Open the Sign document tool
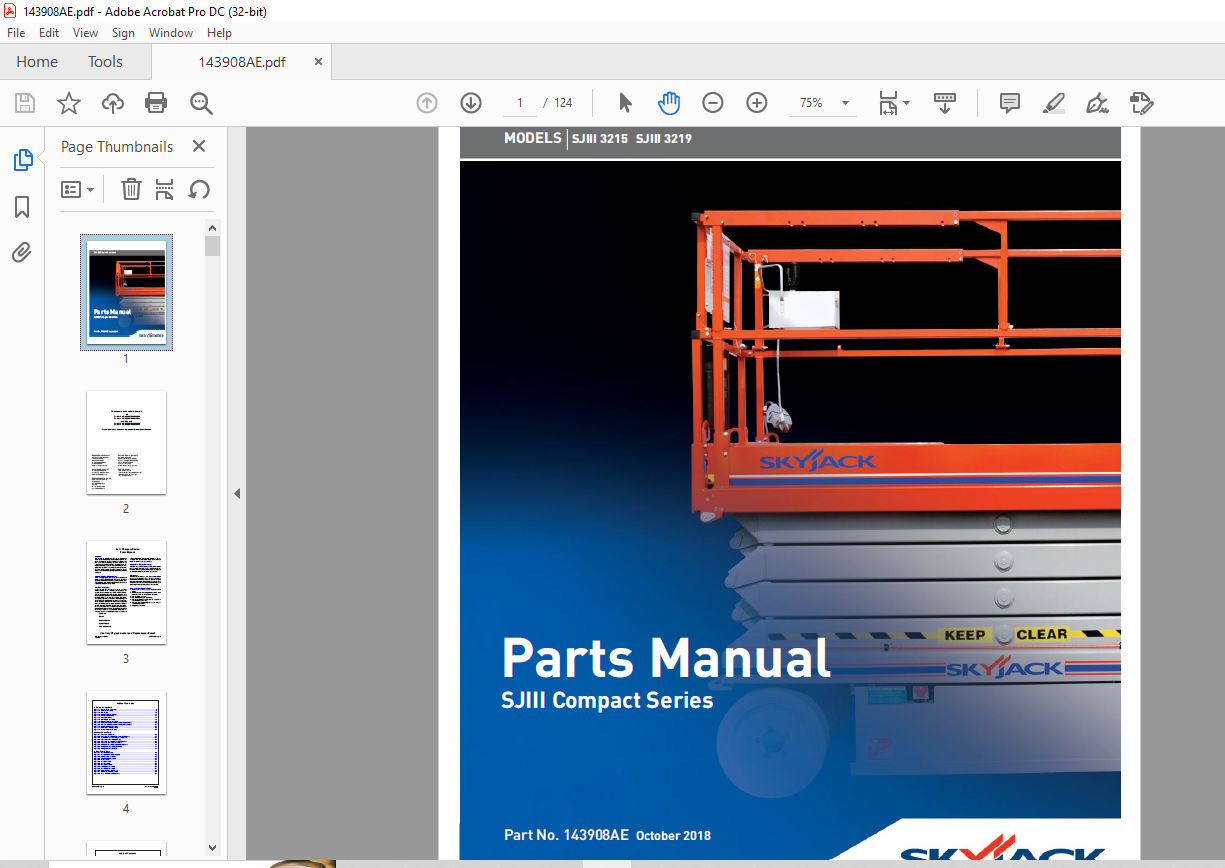 (x=1097, y=103)
